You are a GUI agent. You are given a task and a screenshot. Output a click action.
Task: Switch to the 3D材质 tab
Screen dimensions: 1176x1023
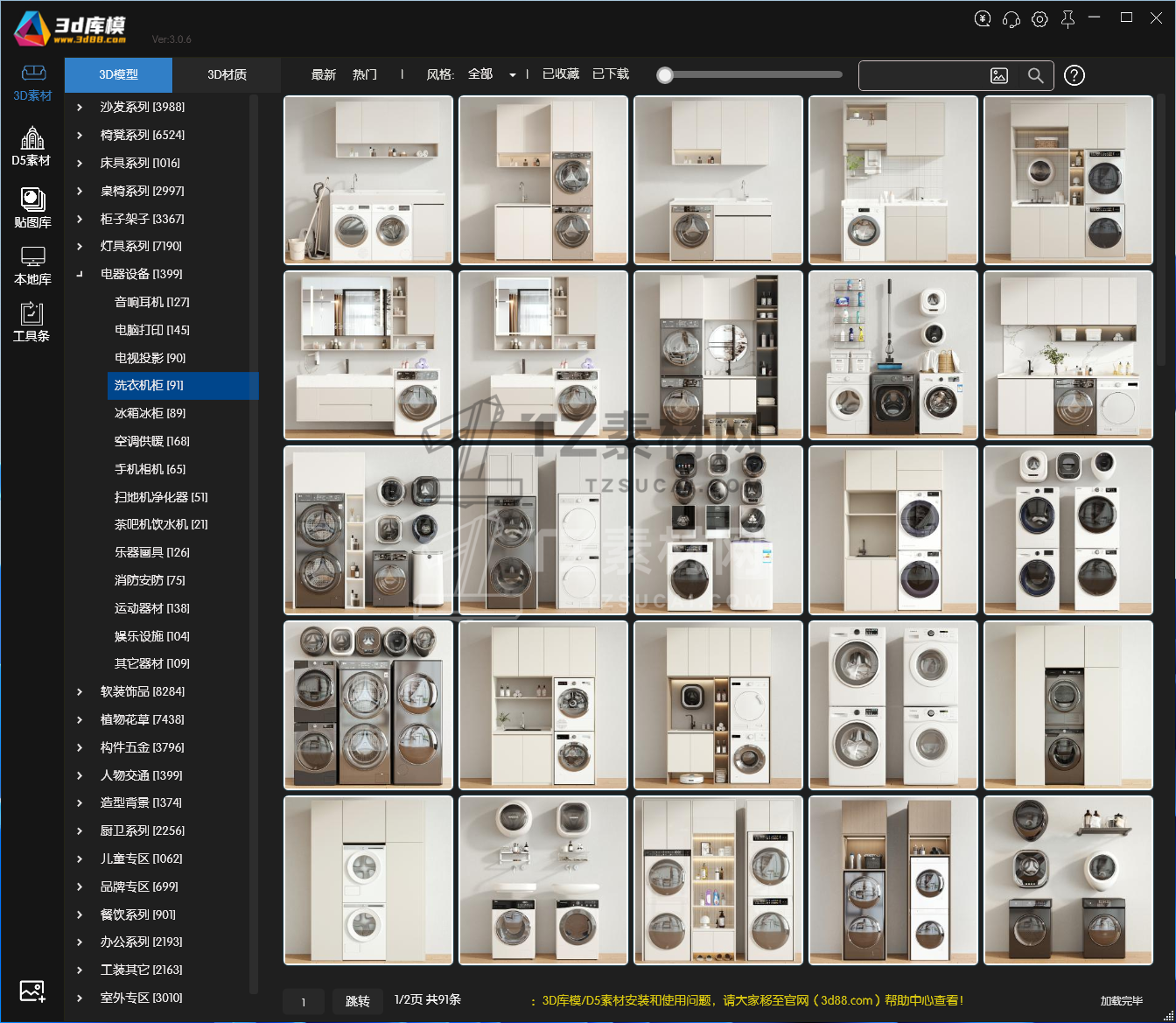click(x=227, y=74)
